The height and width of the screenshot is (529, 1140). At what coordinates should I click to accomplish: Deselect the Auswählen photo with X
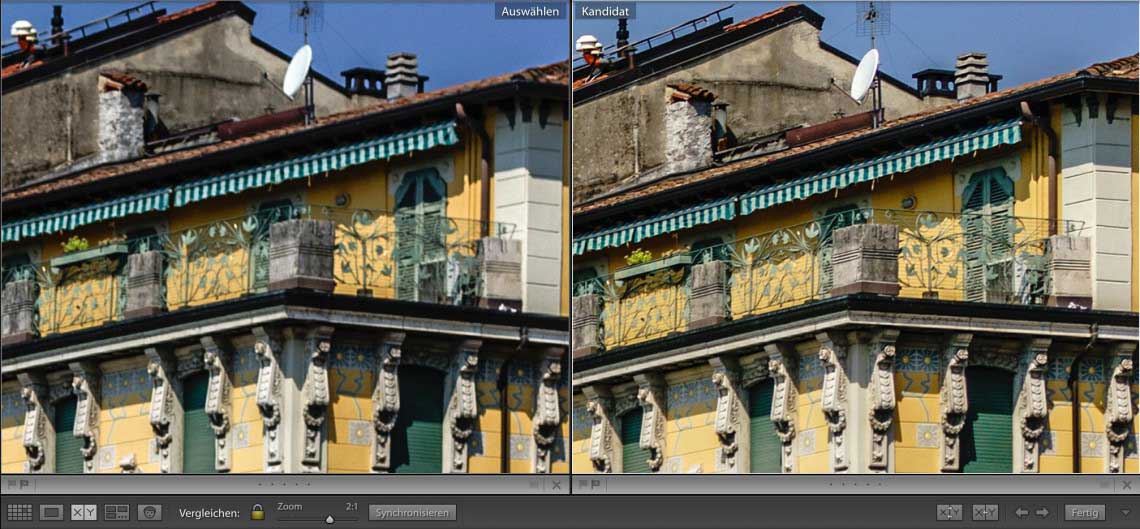coord(557,485)
